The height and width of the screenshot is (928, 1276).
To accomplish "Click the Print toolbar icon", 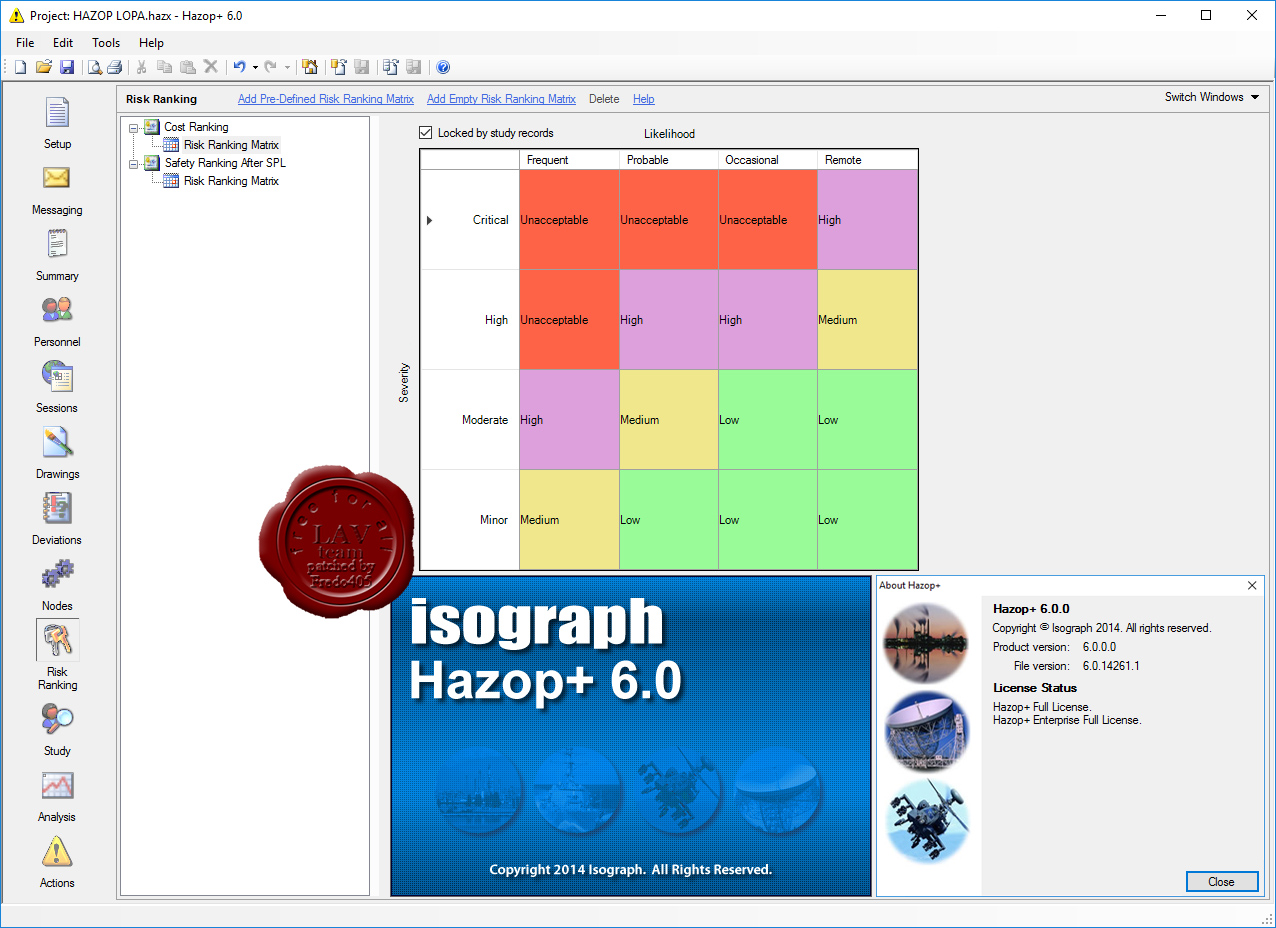I will [x=115, y=67].
